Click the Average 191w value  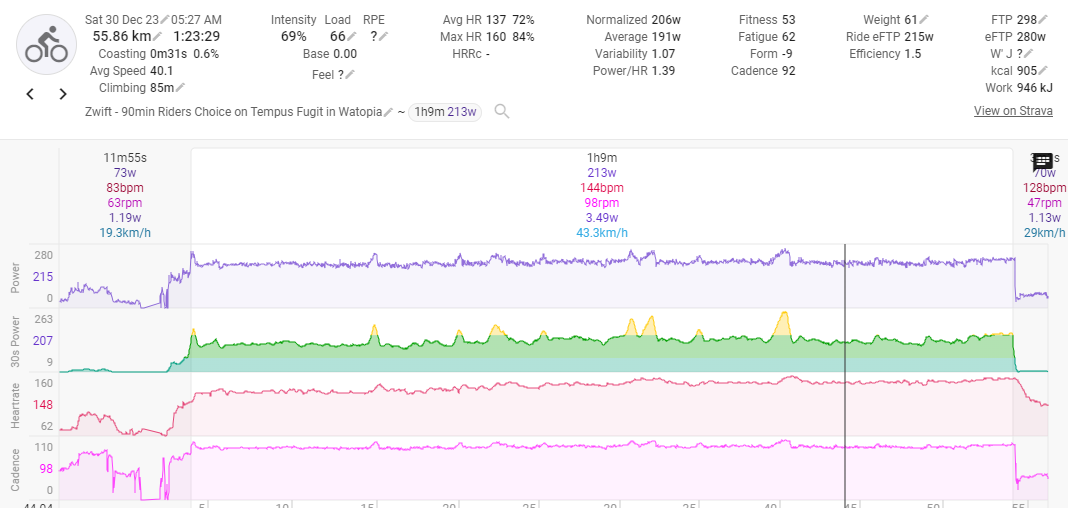click(x=666, y=37)
